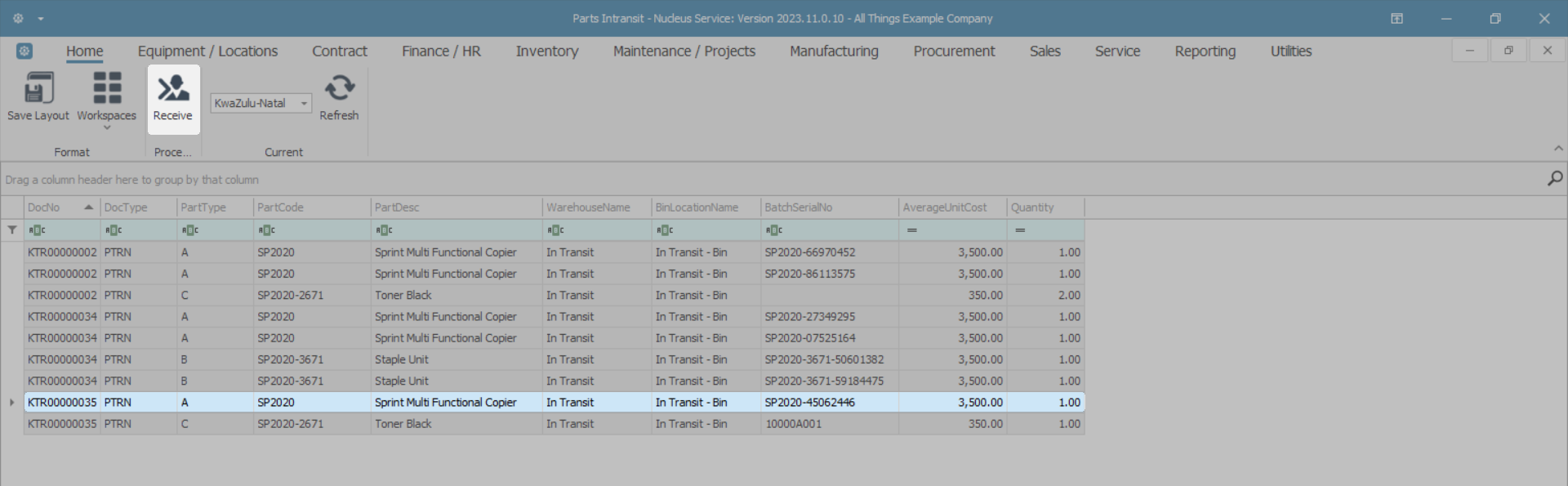Click the Save Layout icon
Image resolution: width=1568 pixels, height=486 pixels.
click(38, 87)
